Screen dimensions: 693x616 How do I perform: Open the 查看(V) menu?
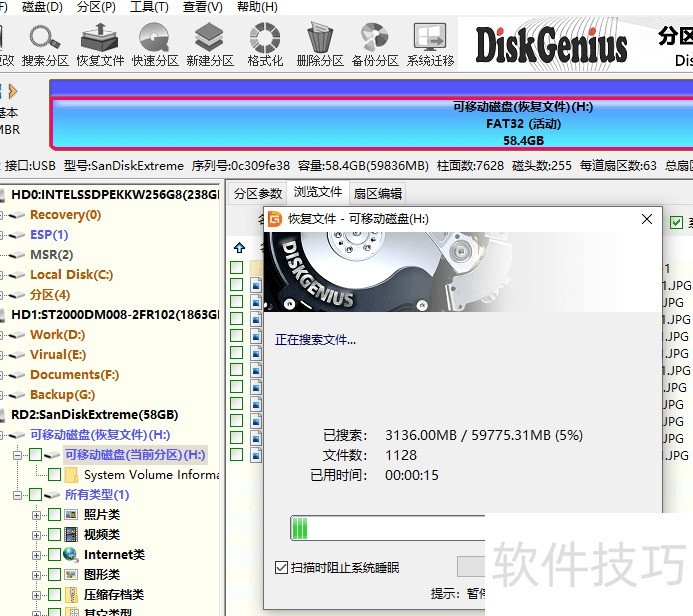[x=203, y=7]
